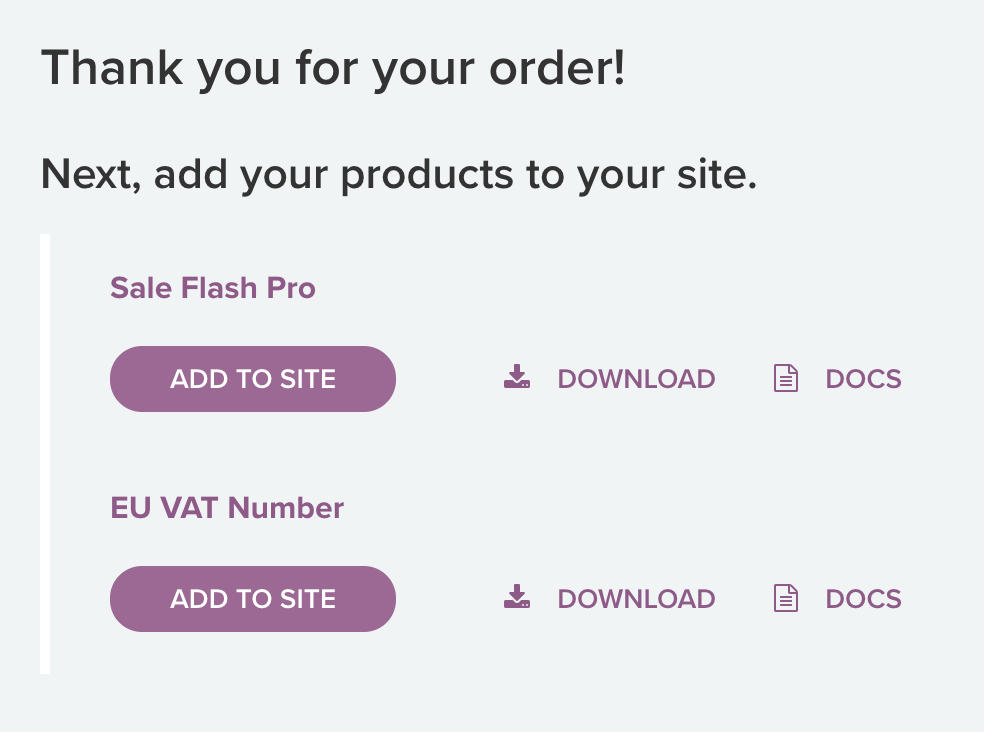Click the text about adding products to your site

pos(398,173)
